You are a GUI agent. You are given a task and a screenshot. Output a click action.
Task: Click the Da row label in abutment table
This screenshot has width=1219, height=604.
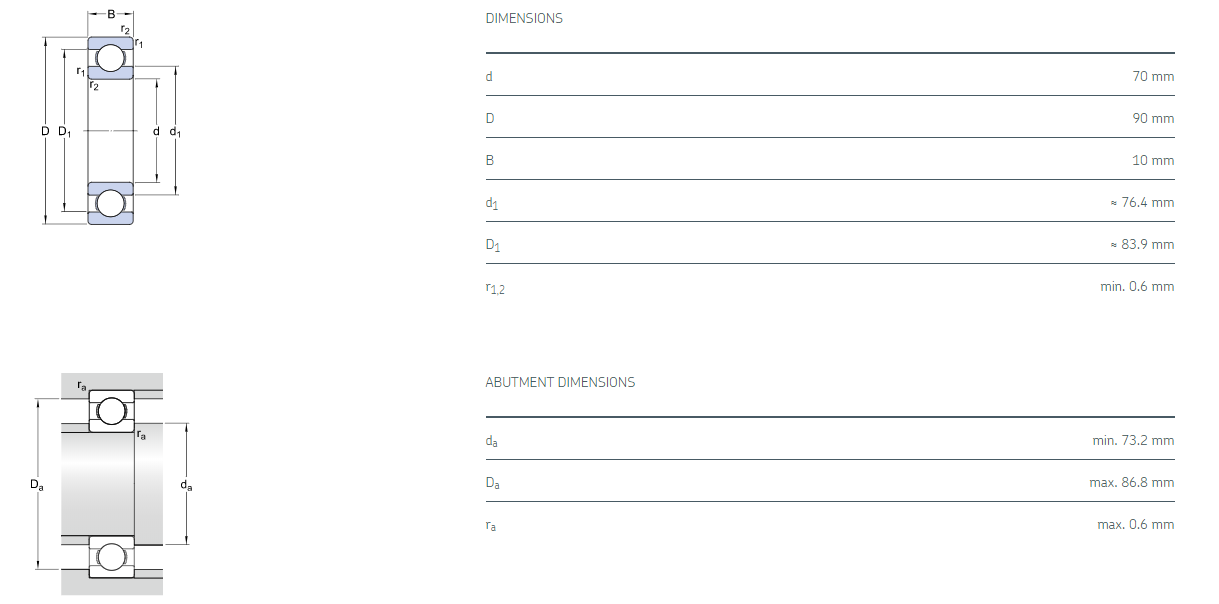(492, 483)
